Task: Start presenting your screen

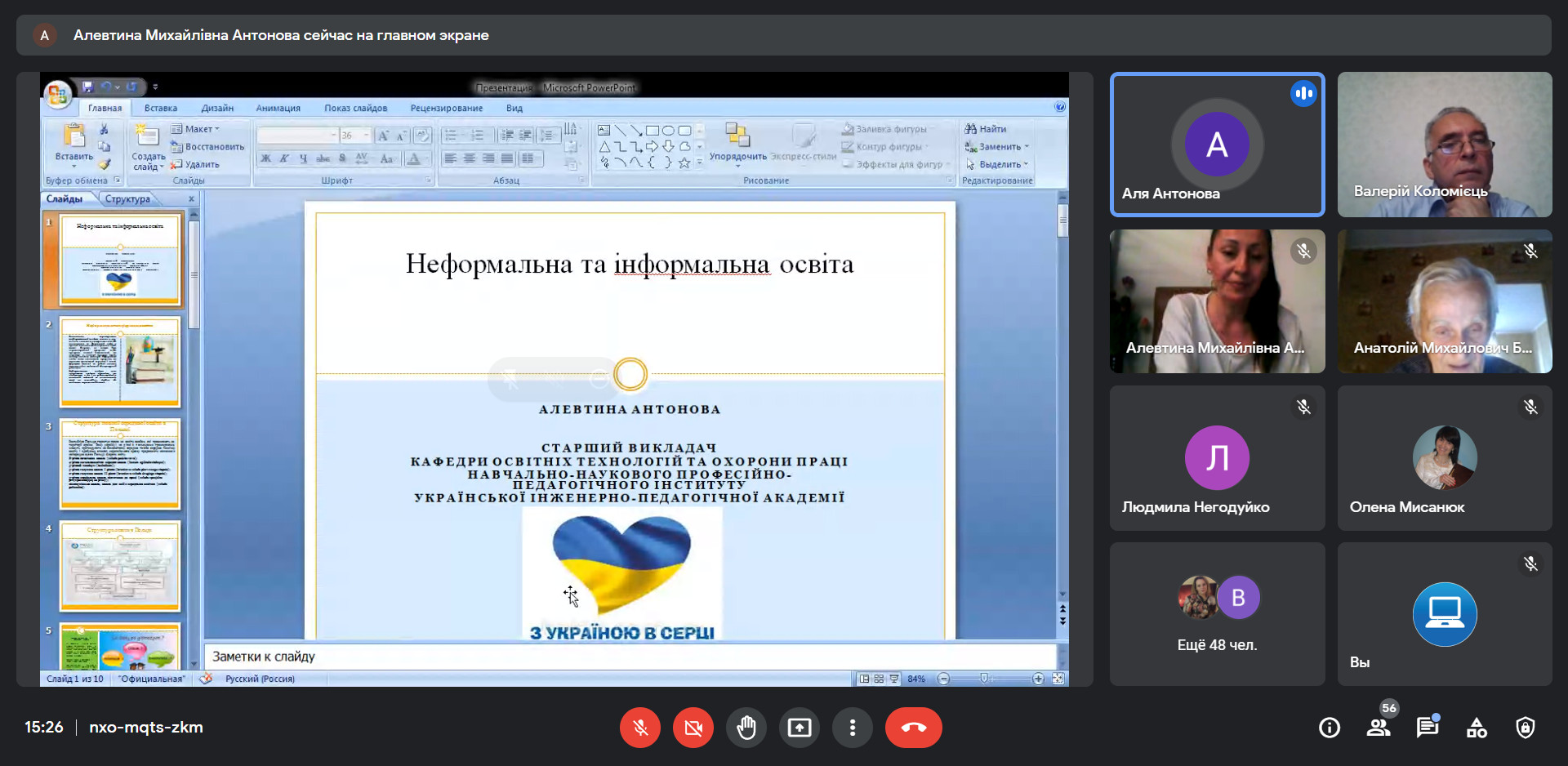Action: tap(800, 727)
